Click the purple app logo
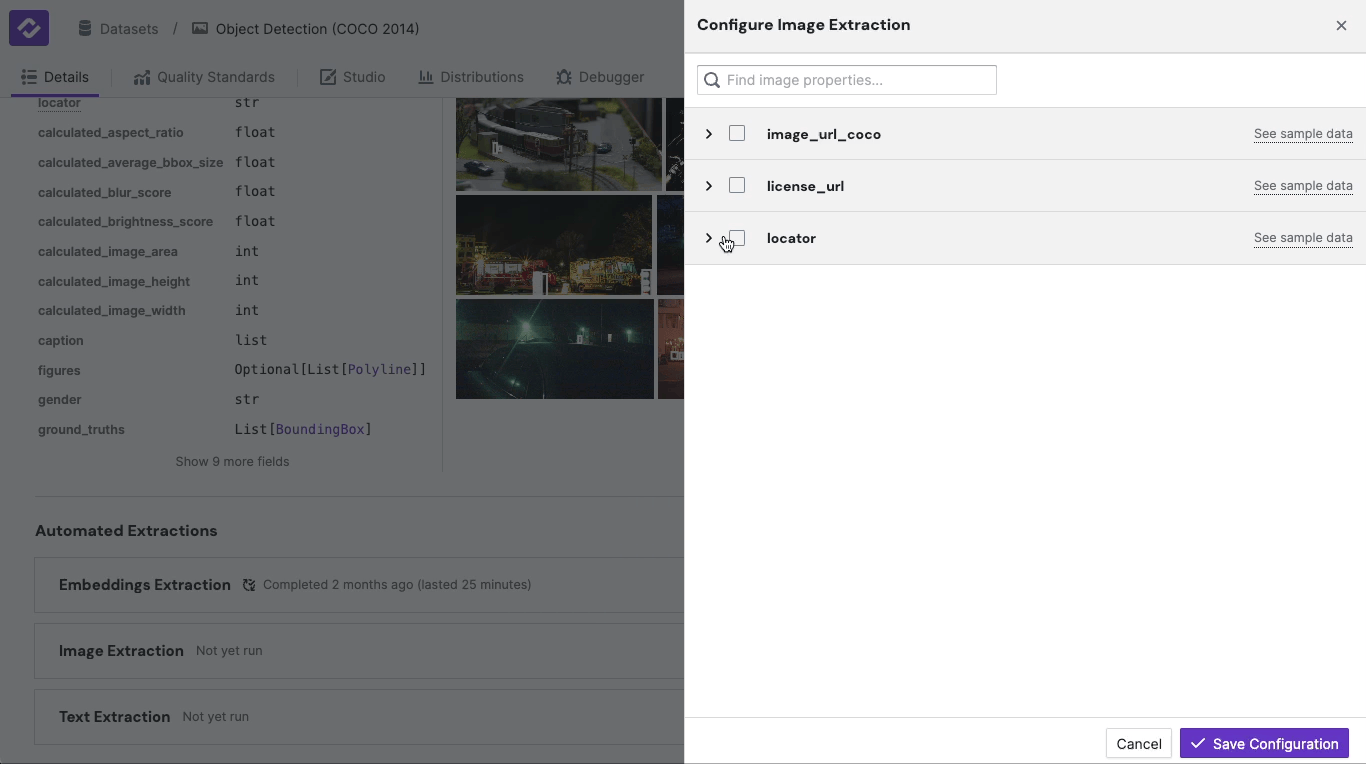 [x=28, y=27]
